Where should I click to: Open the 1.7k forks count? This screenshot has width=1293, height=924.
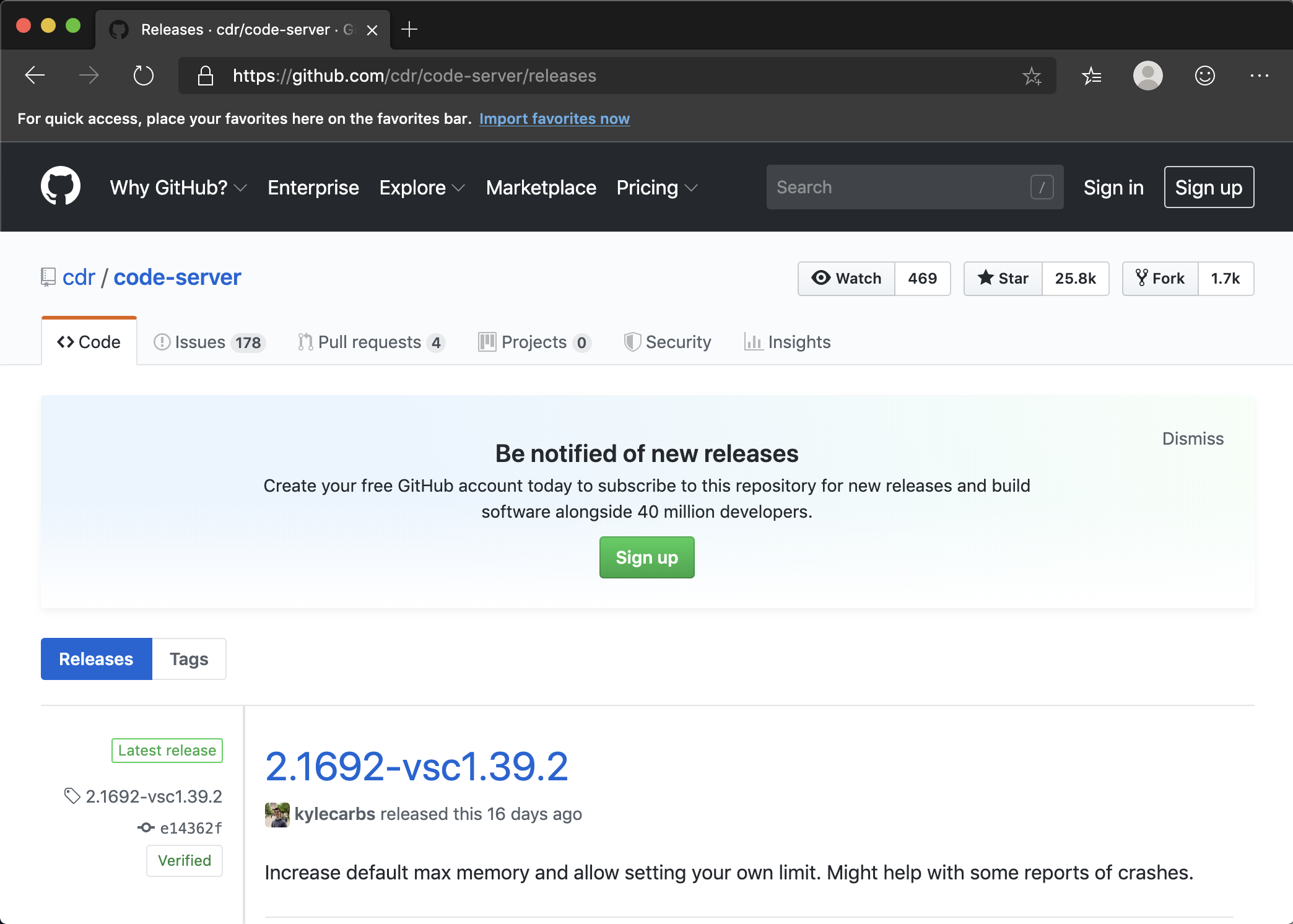click(x=1226, y=279)
